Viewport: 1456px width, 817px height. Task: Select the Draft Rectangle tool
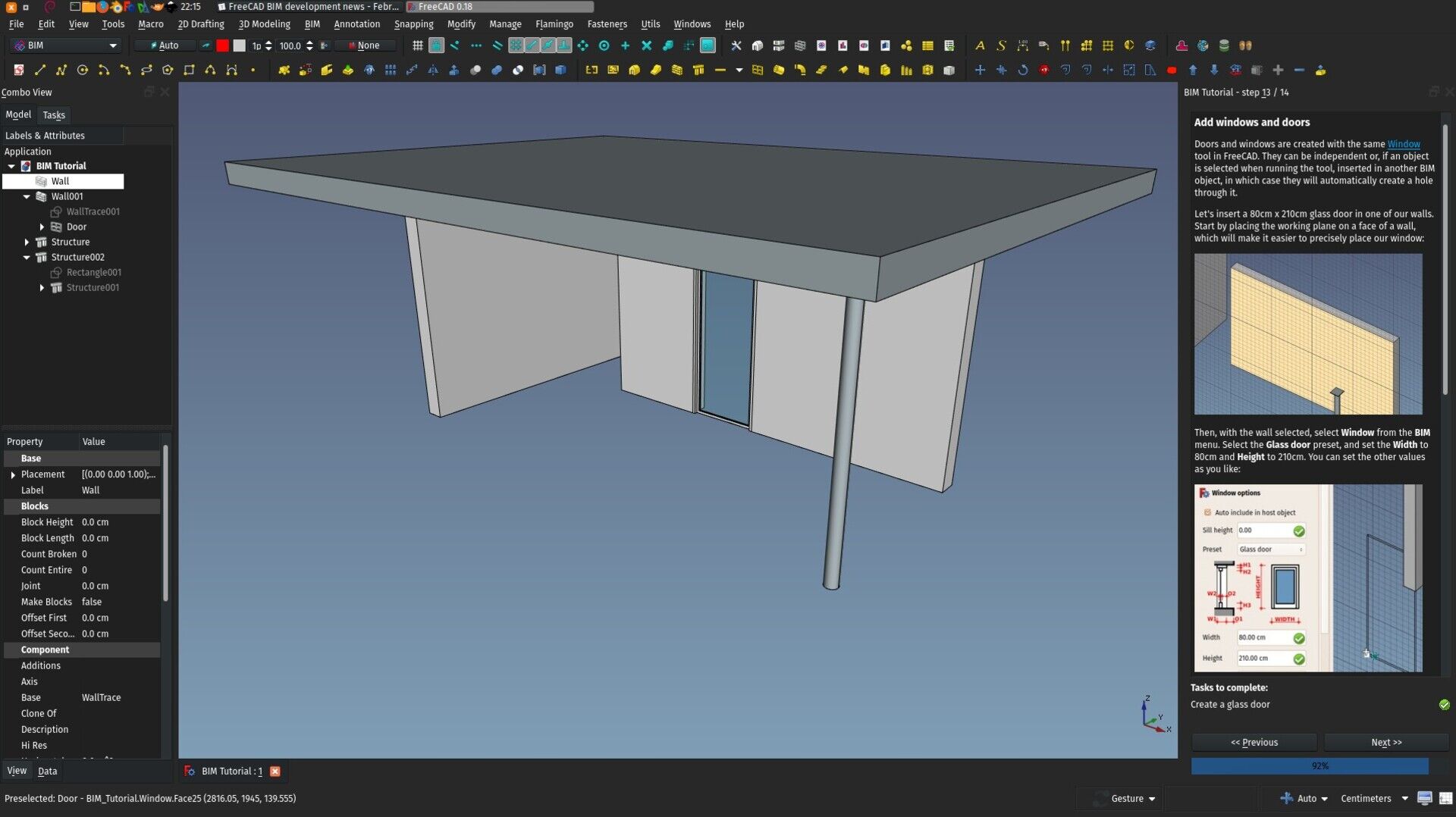pos(190,70)
